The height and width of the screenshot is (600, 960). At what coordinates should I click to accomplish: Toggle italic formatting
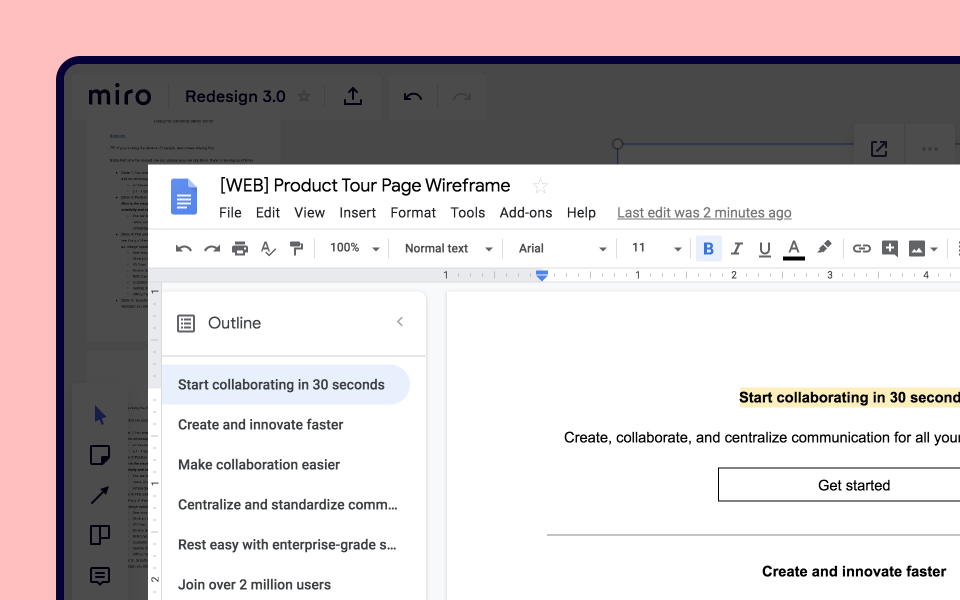point(737,249)
